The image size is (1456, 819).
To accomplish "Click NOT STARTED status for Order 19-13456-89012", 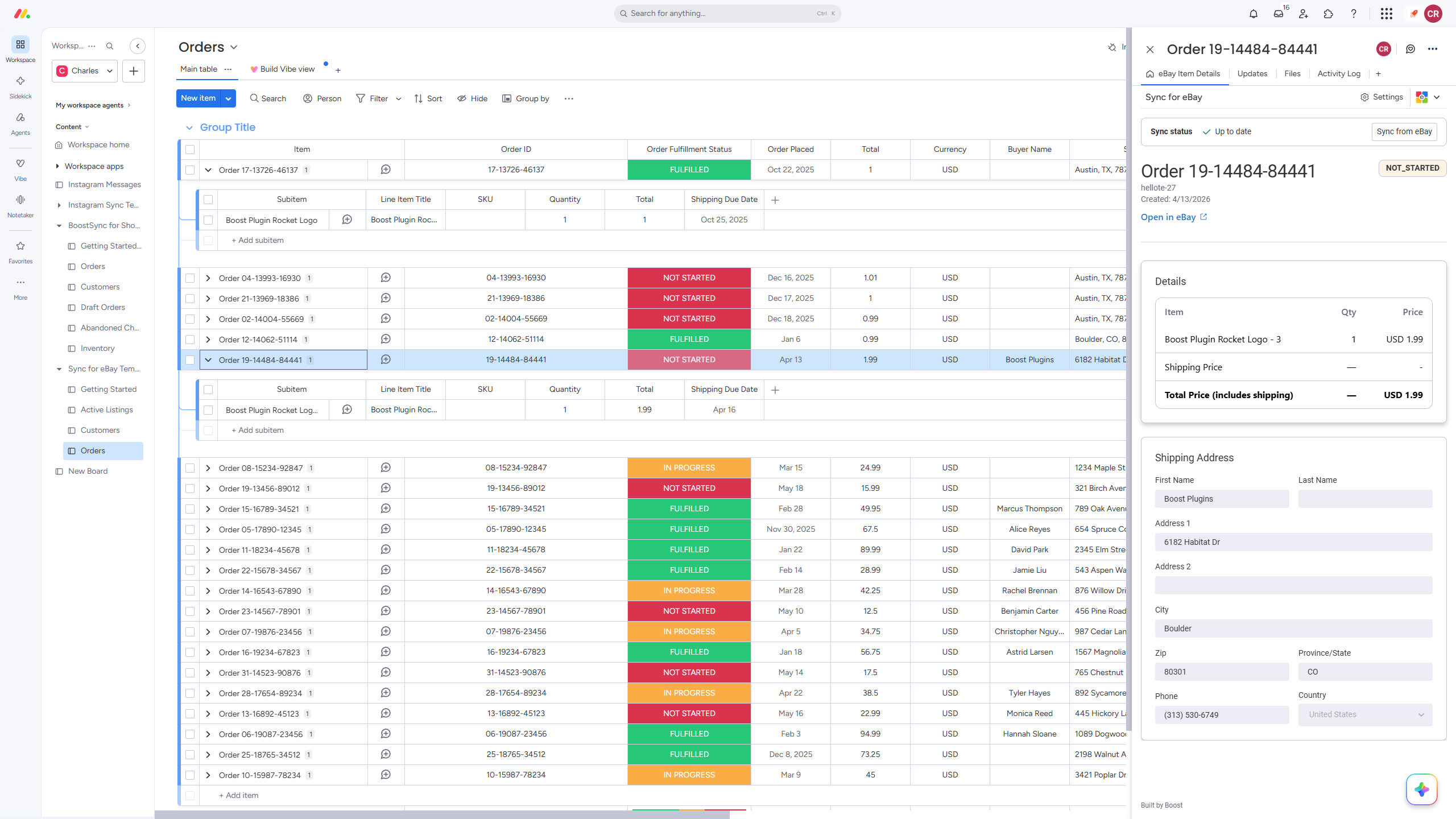I will click(689, 488).
